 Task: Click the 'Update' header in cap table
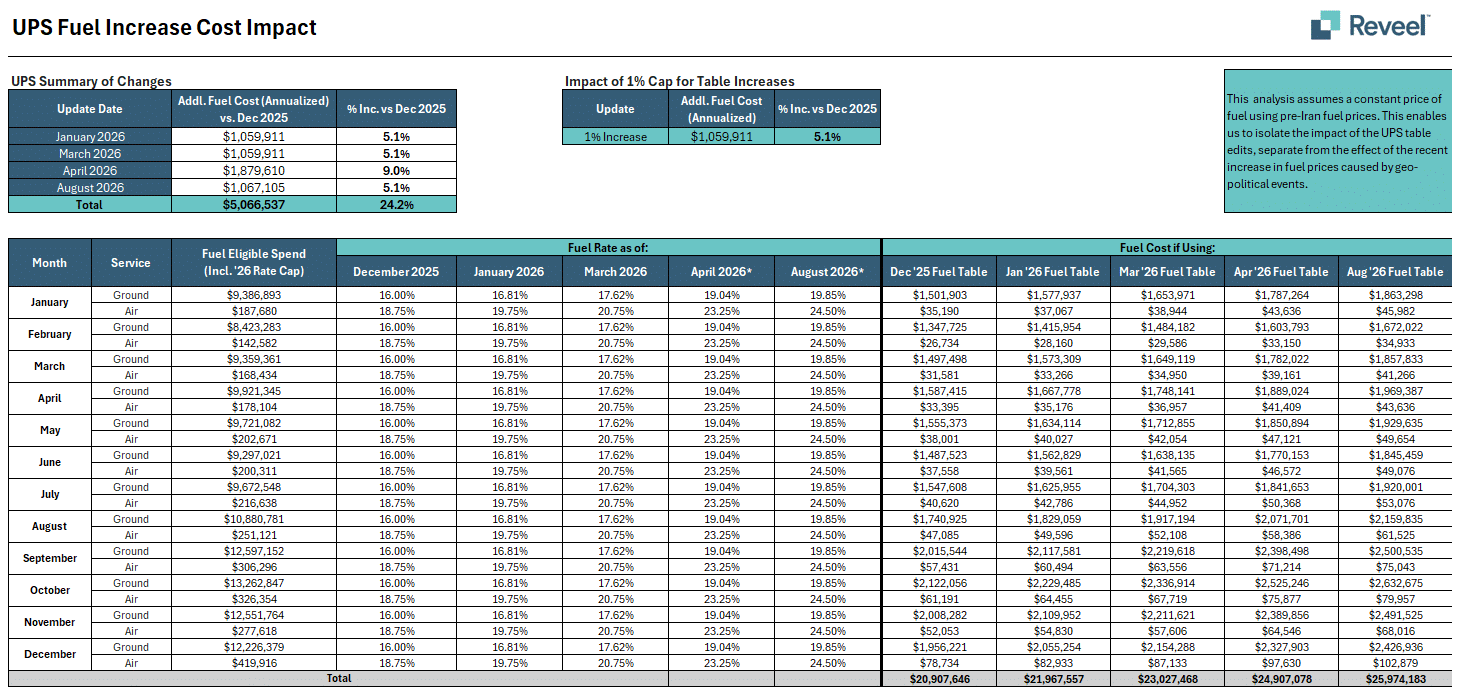click(x=615, y=109)
